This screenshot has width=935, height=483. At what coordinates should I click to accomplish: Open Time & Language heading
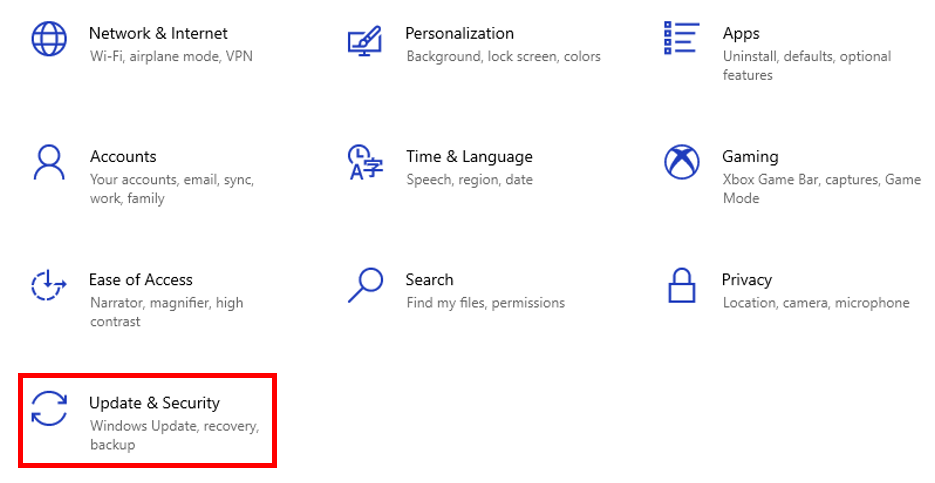[x=469, y=157]
